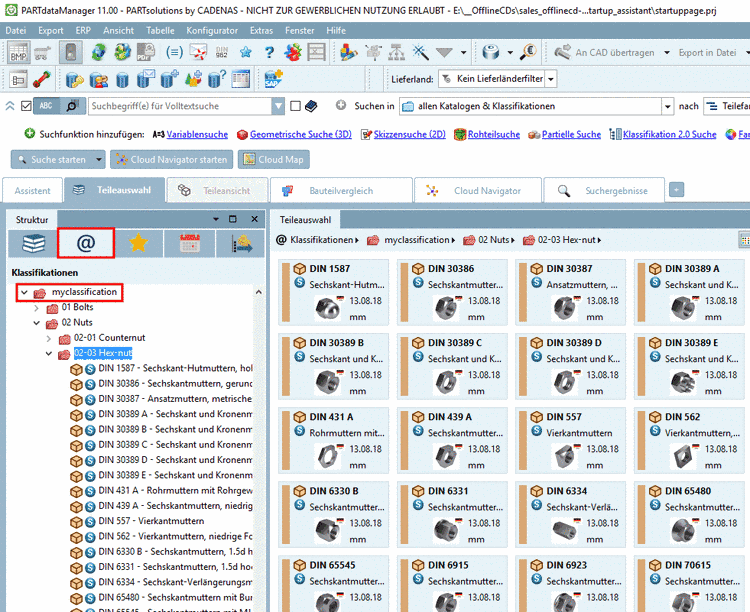This screenshot has height=612, width=750.
Task: Toggle the ABC full-text search mode
Action: click(46, 106)
